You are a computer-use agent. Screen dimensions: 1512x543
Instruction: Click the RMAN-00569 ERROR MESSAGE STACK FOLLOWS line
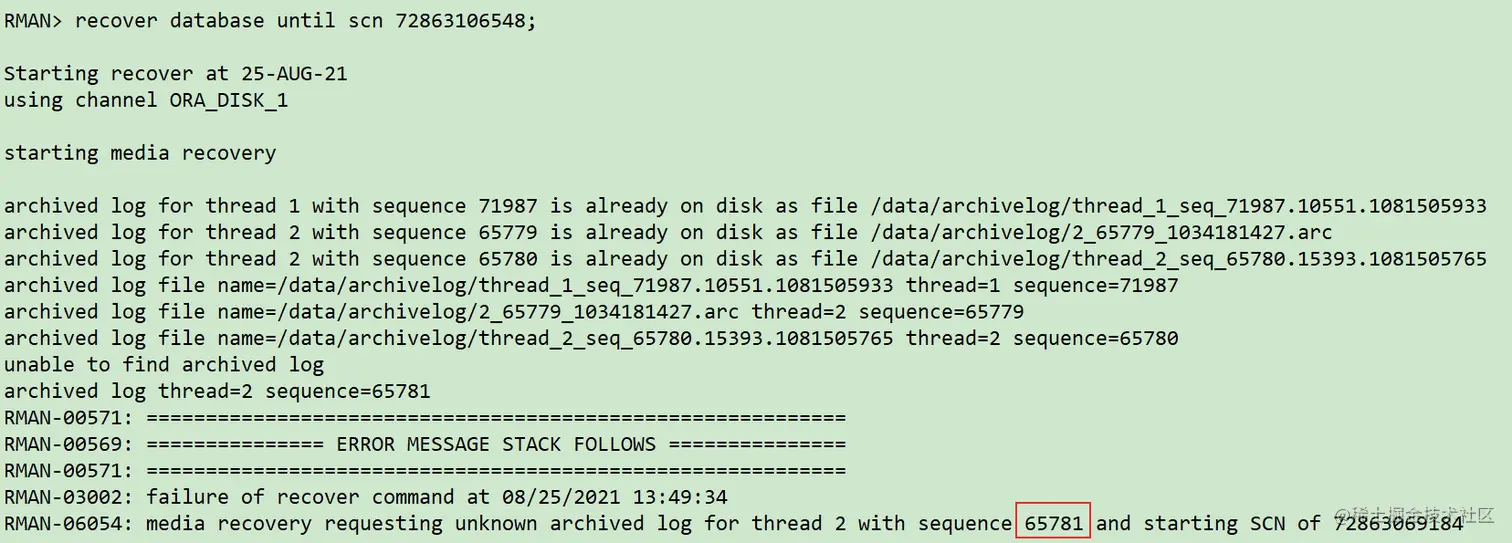click(x=425, y=443)
